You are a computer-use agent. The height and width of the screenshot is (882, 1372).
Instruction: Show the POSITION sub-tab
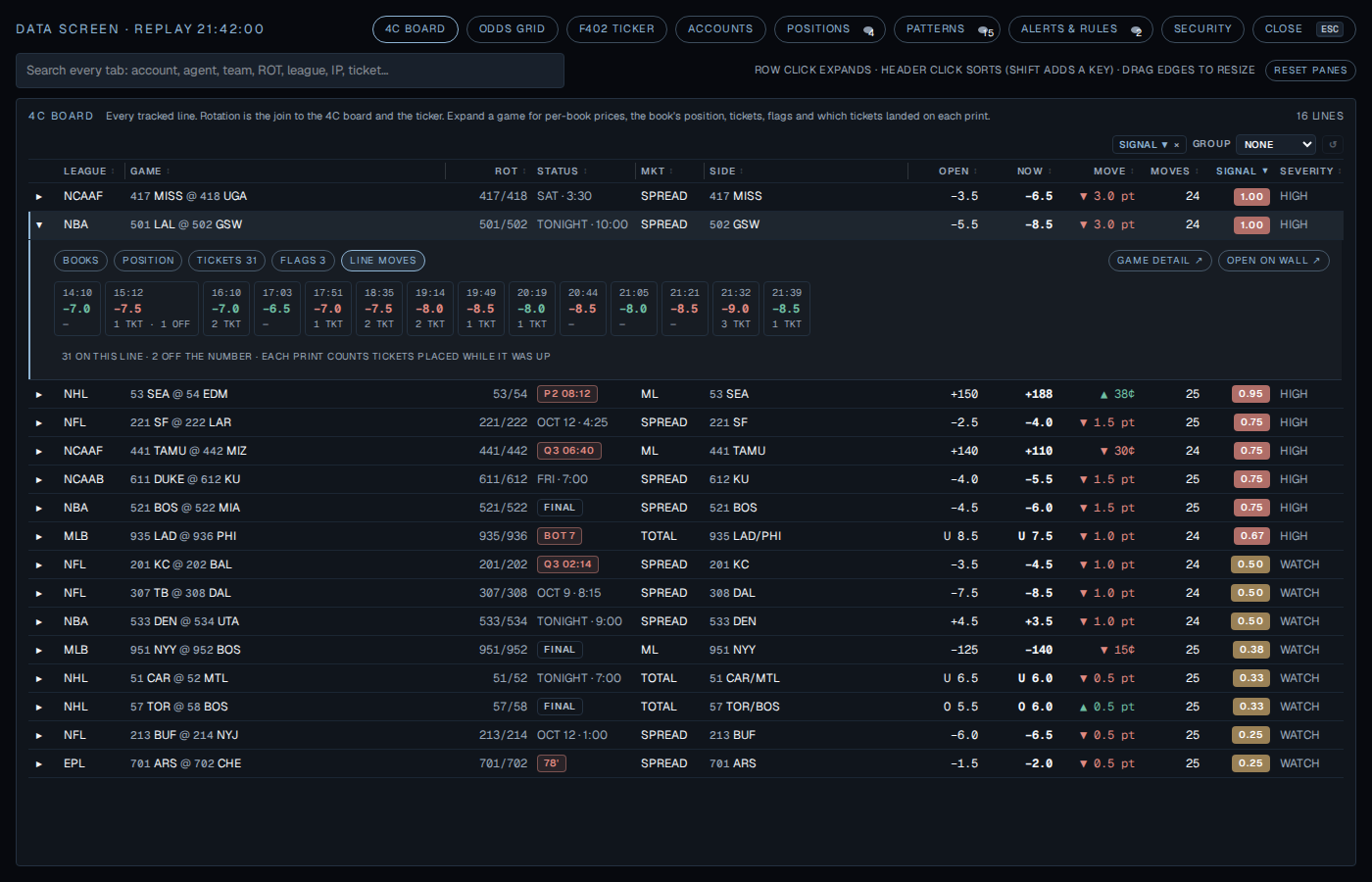click(148, 261)
